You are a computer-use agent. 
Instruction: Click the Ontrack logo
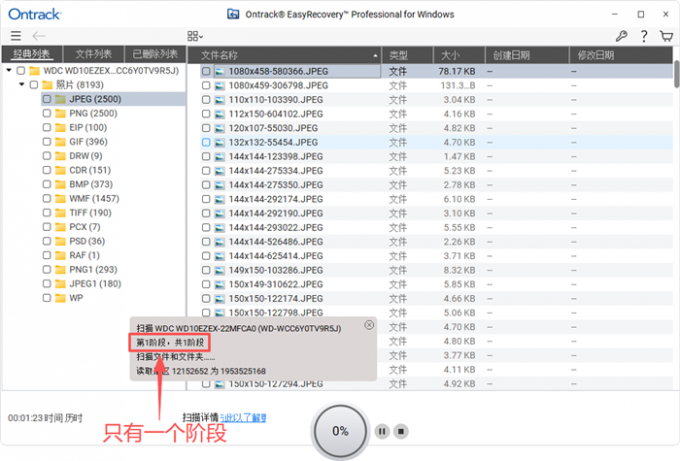pos(35,14)
